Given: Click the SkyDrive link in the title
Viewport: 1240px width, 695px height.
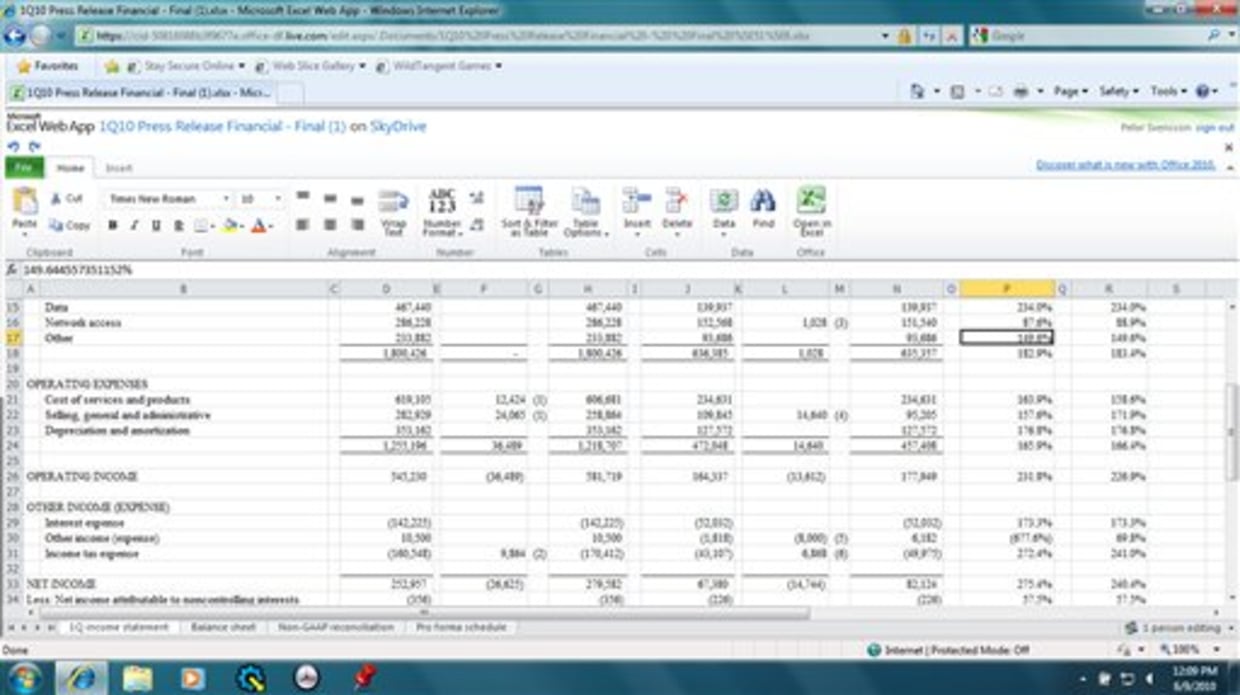Looking at the screenshot, I should tap(398, 127).
